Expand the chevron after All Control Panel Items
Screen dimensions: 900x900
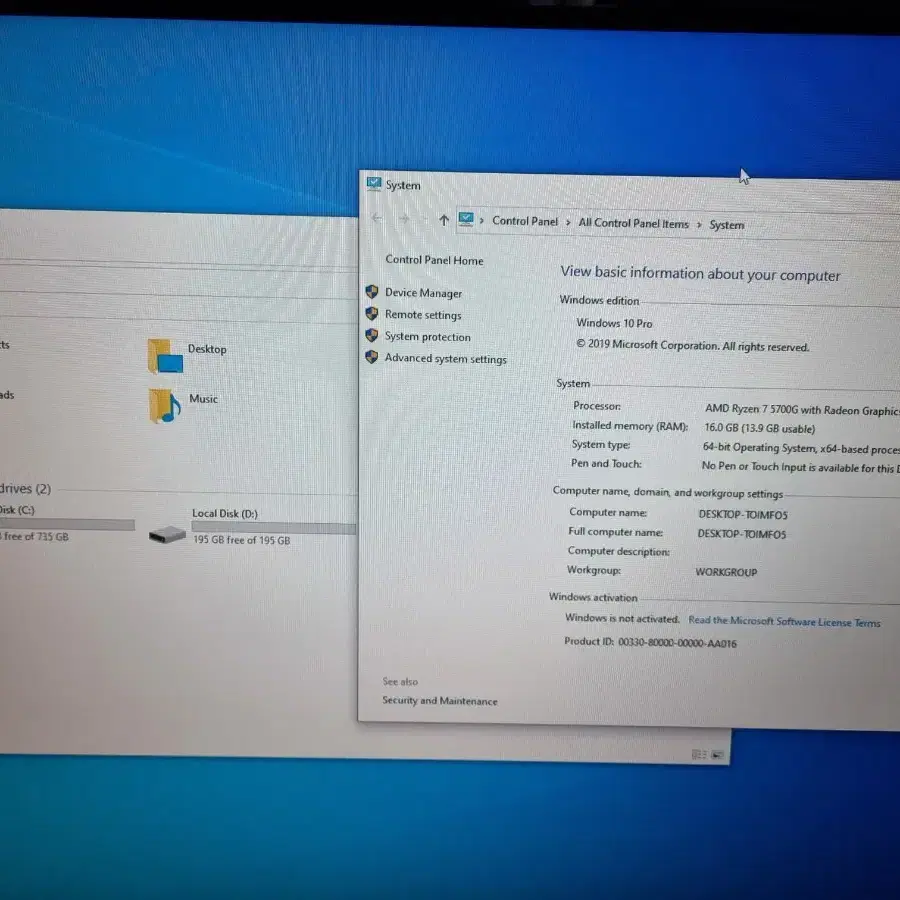(x=699, y=224)
